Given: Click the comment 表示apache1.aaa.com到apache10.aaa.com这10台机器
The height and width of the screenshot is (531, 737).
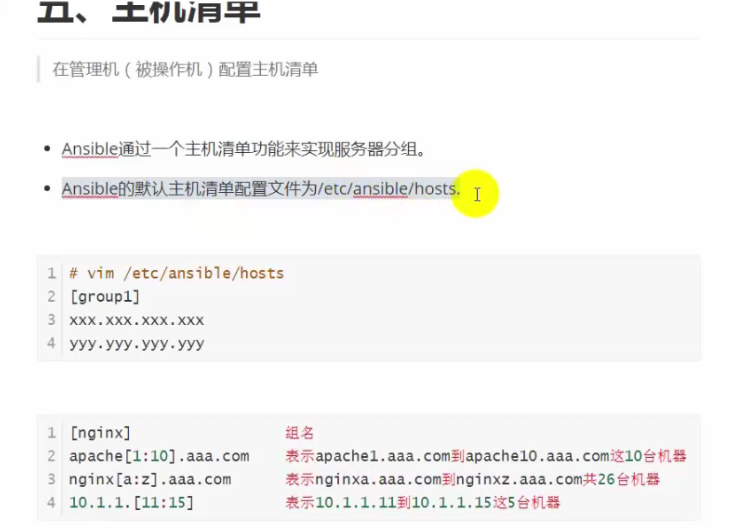Looking at the screenshot, I should click(x=486, y=456).
